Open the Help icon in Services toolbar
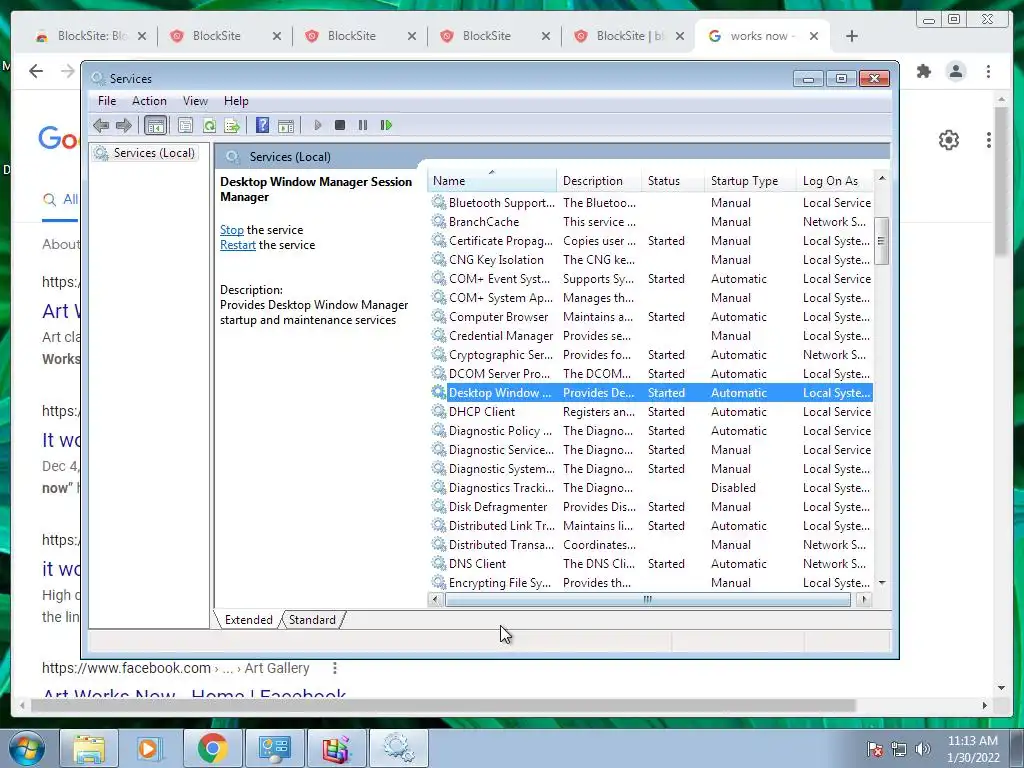The image size is (1024, 768). [263, 125]
